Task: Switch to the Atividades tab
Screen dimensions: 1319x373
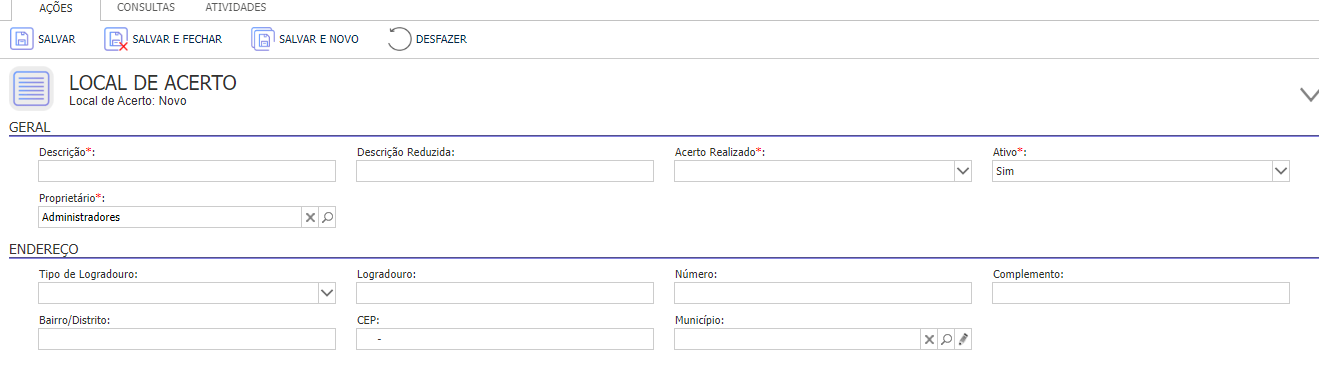Action: pyautogui.click(x=236, y=8)
